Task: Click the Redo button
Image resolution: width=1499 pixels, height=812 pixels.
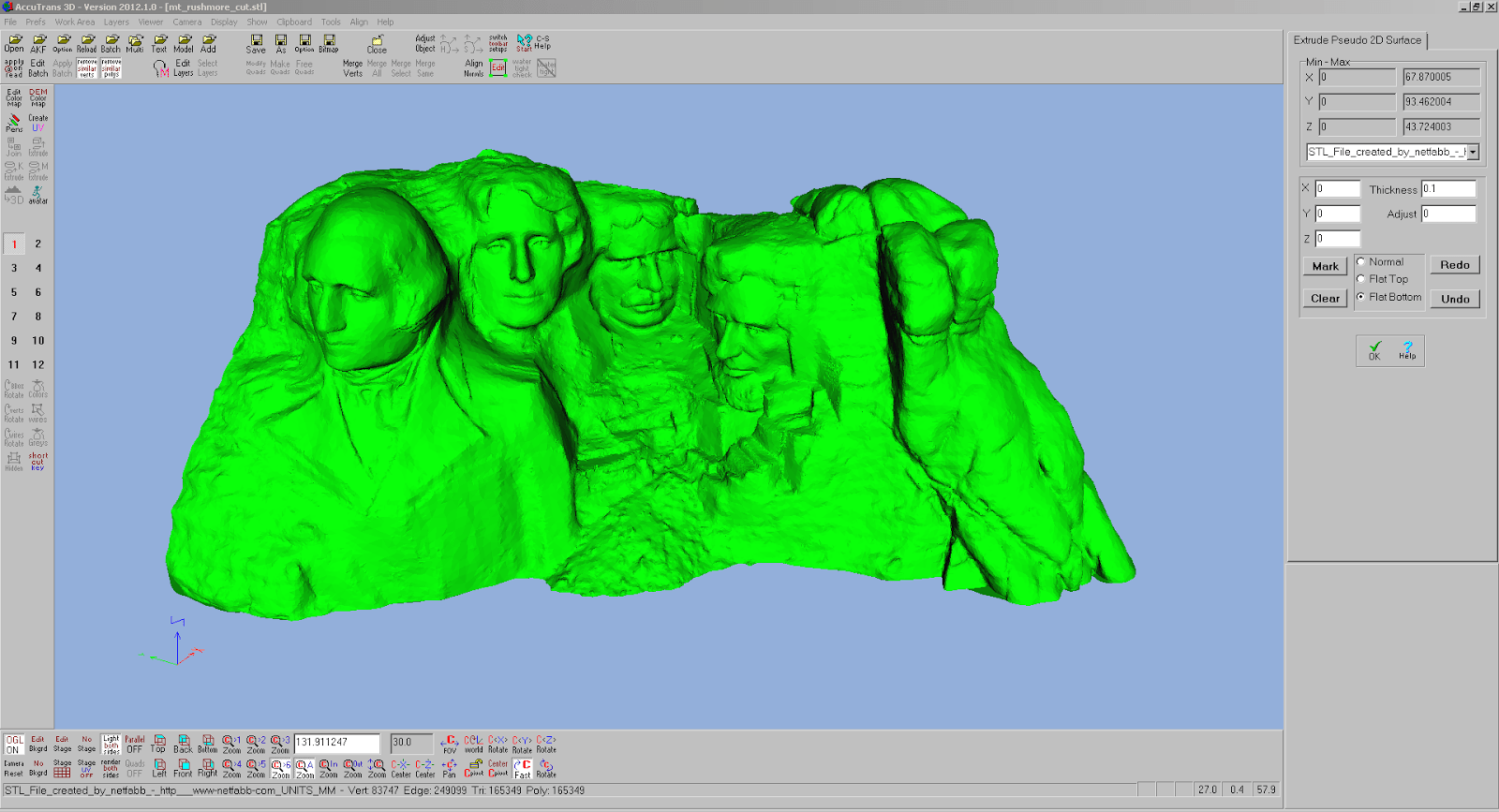Action: click(x=1455, y=265)
